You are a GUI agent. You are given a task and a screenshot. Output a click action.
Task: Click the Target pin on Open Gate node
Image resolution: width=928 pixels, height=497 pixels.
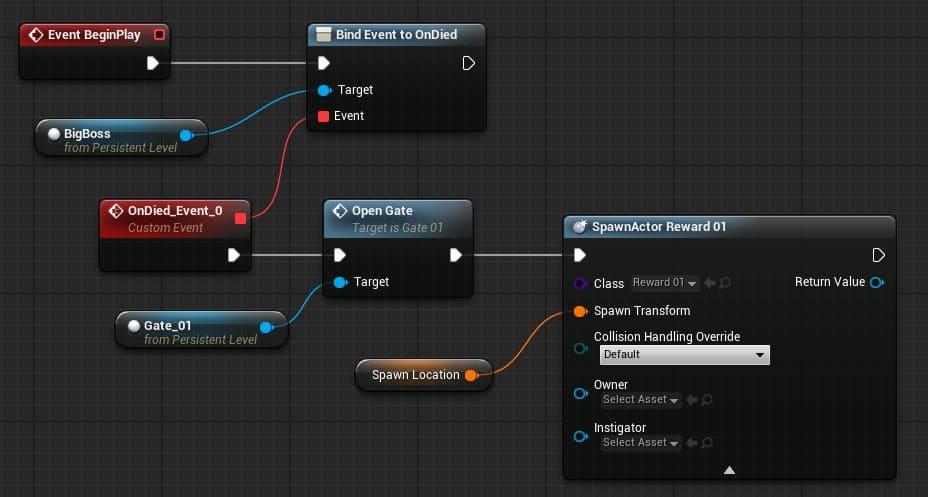point(340,282)
